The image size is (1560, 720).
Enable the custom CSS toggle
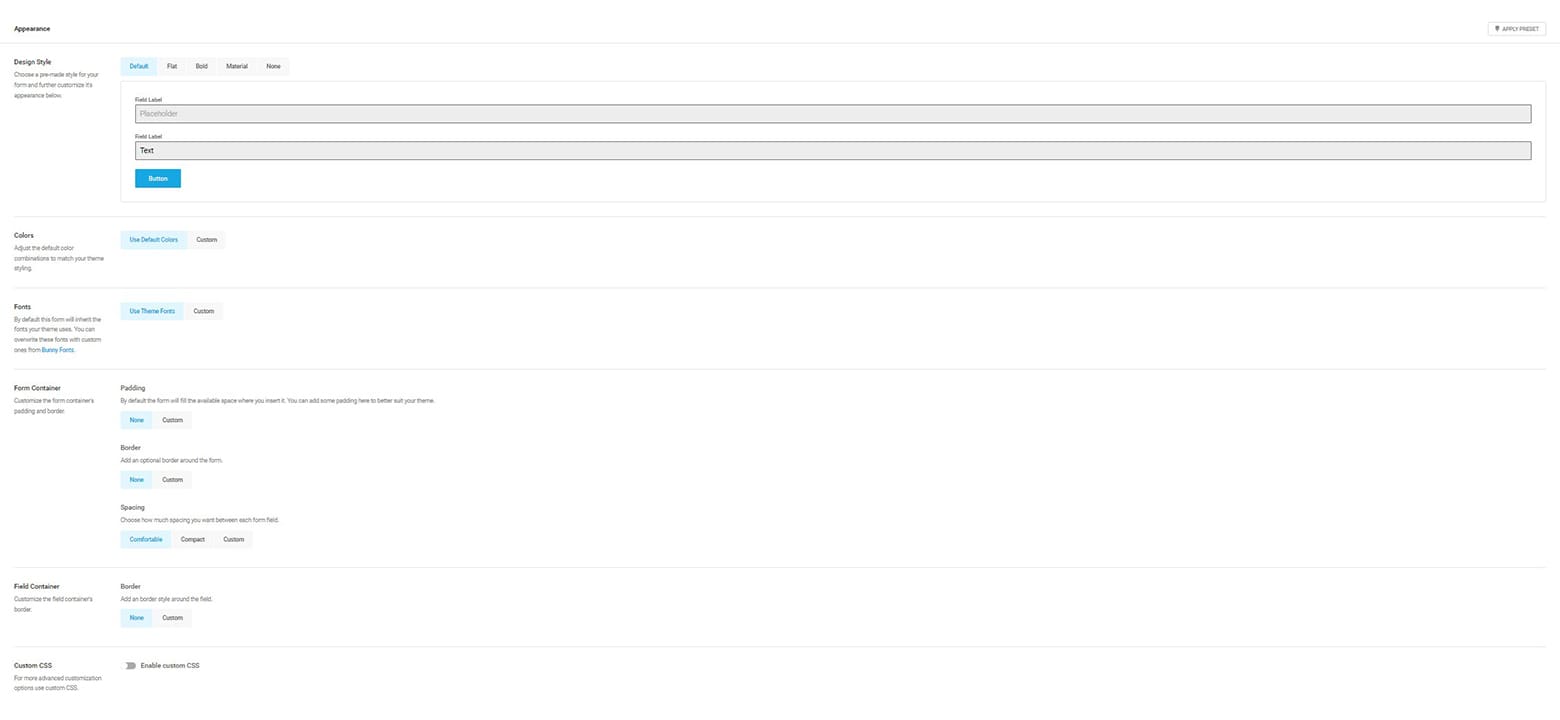tap(130, 665)
